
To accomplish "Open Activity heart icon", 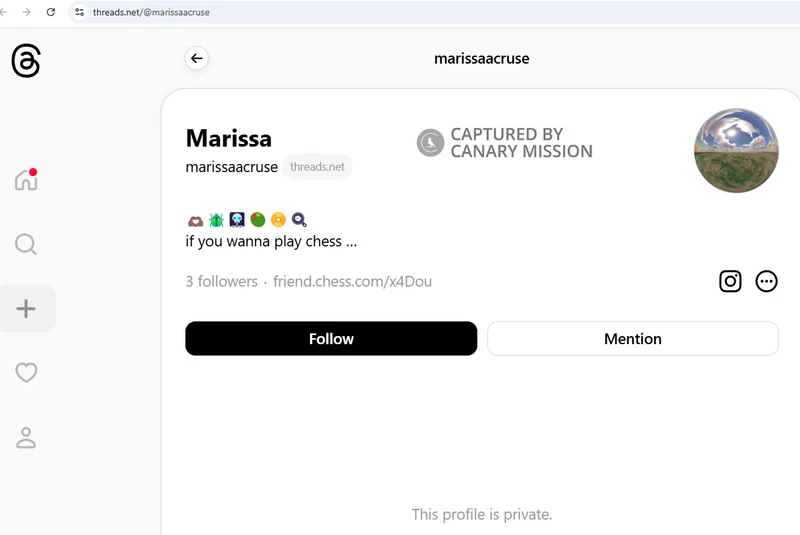I will (26, 372).
